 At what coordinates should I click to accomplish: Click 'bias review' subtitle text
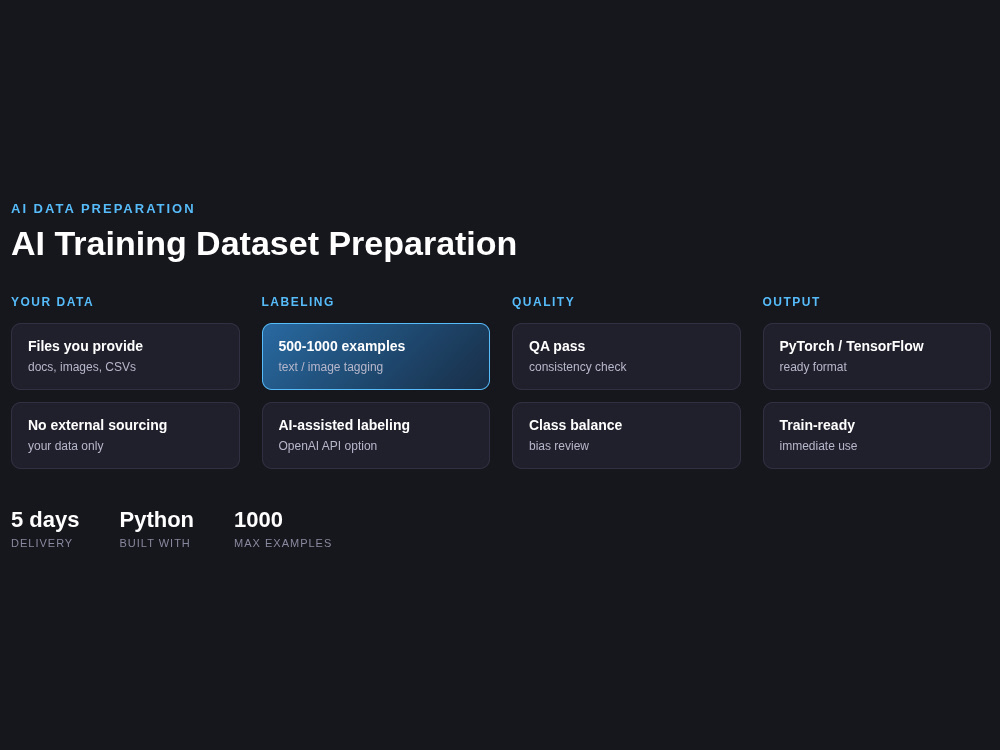[559, 446]
